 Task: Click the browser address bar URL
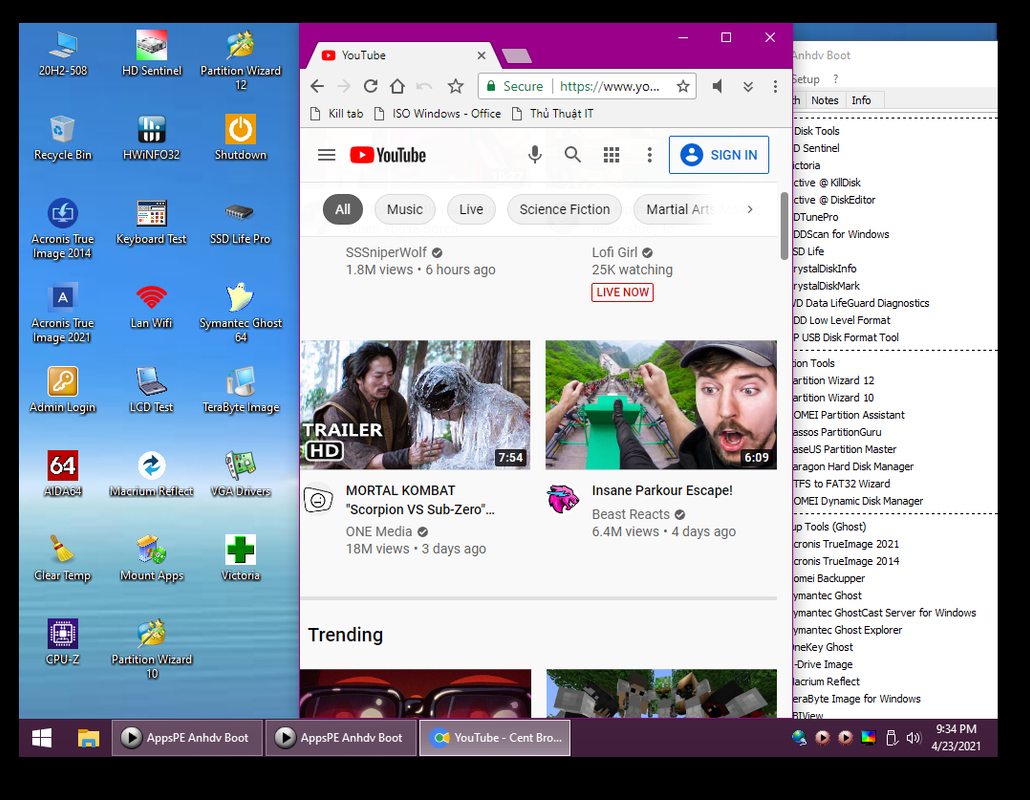(610, 86)
